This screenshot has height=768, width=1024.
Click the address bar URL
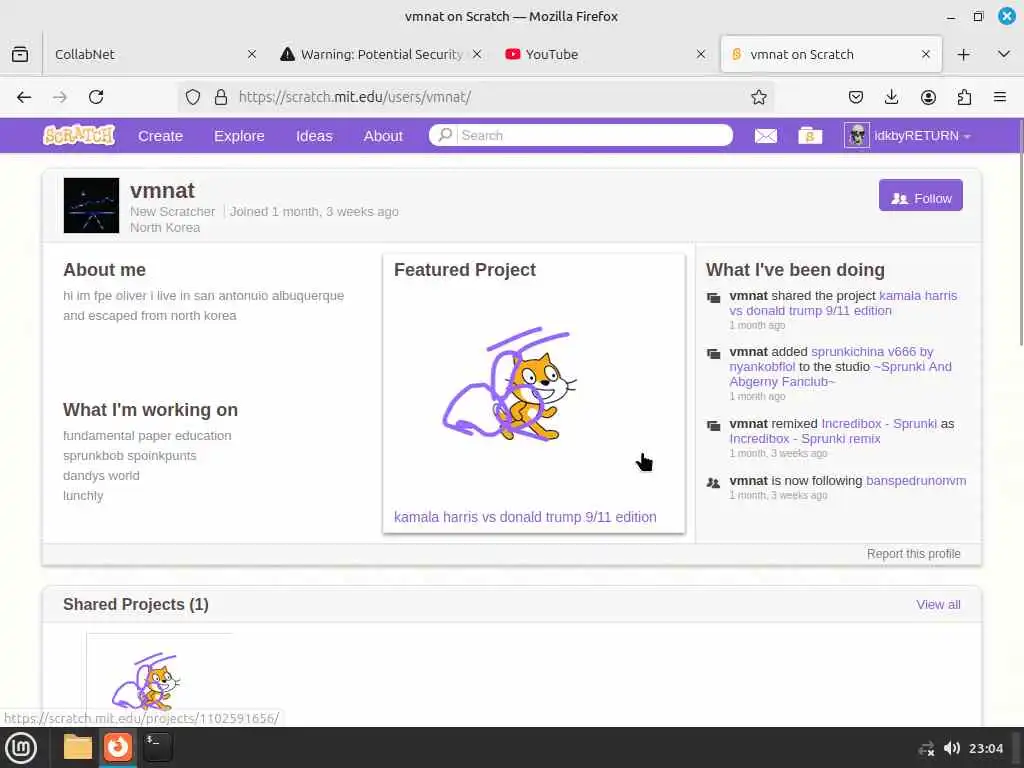[x=355, y=97]
